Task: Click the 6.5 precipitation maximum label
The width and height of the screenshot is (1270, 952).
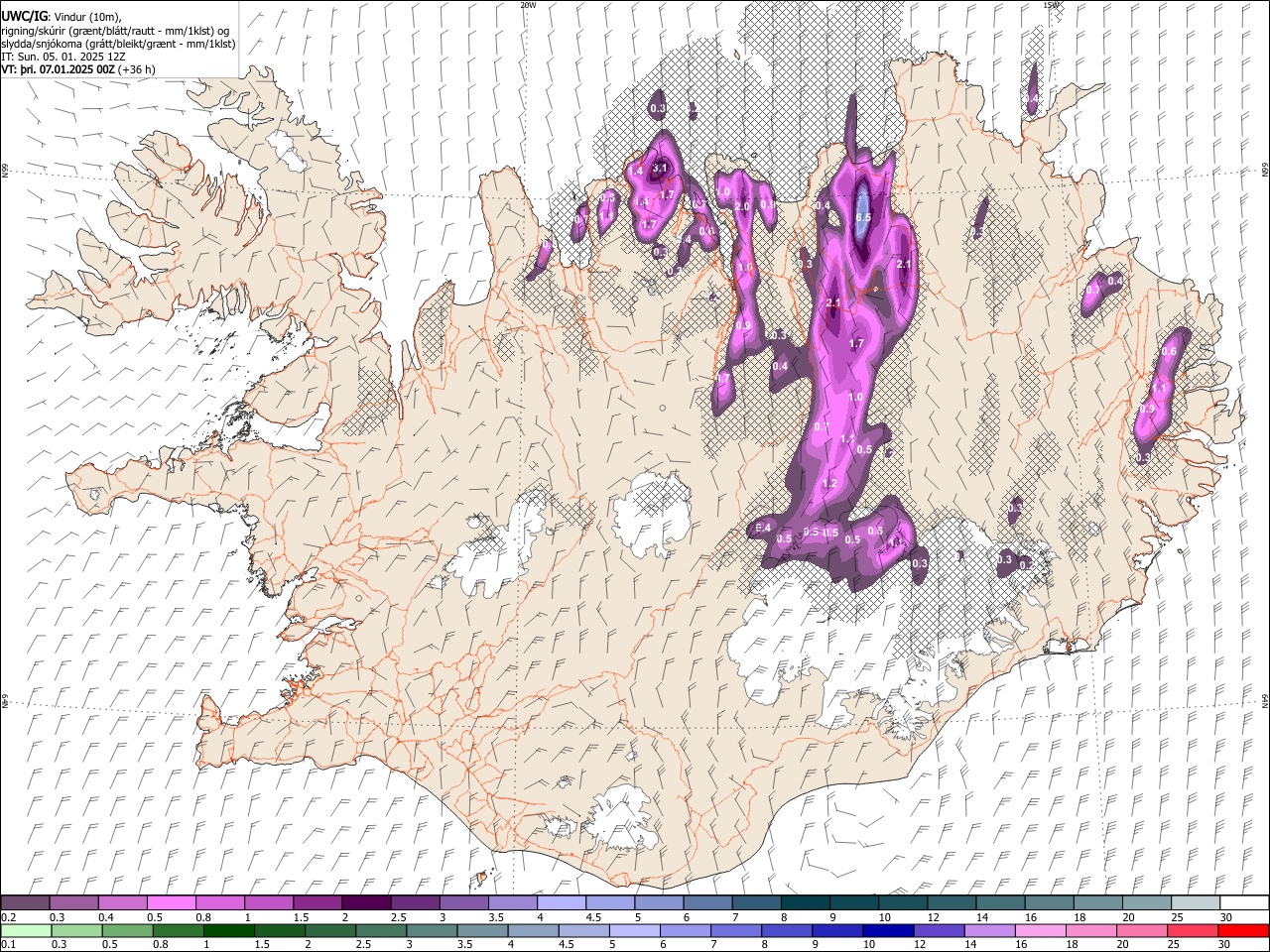Action: 862,217
